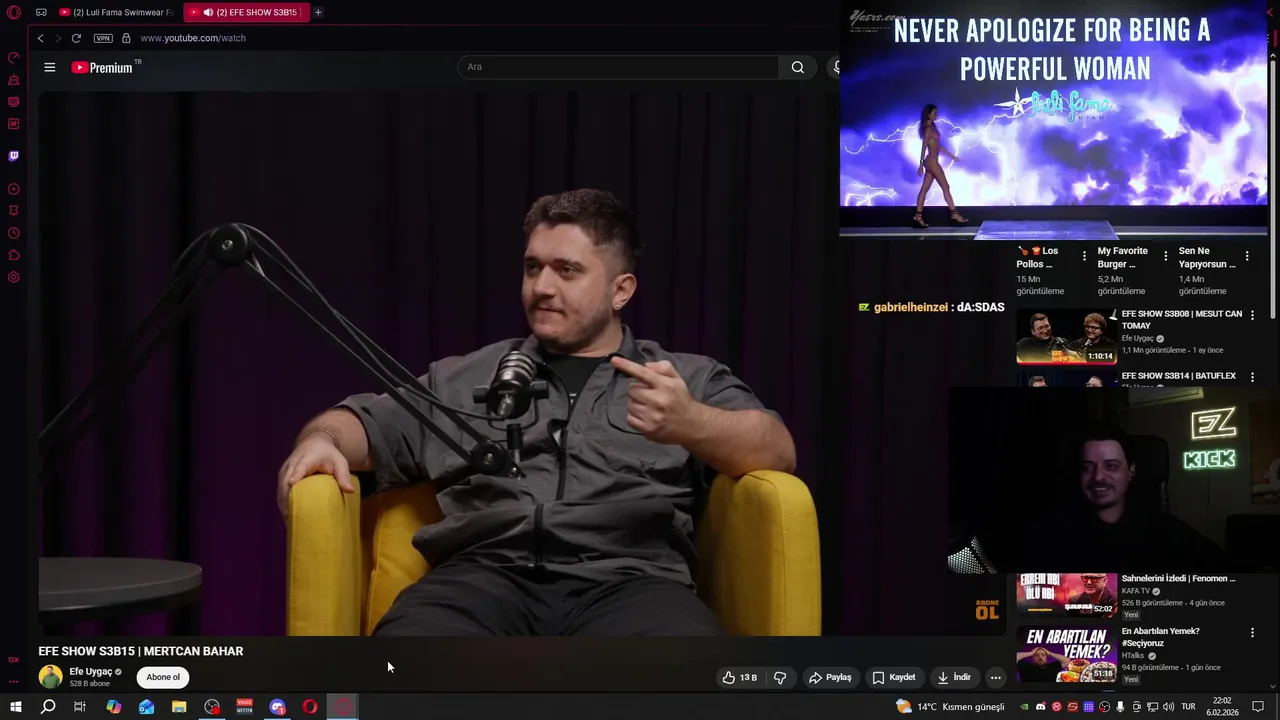The height and width of the screenshot is (720, 1280).
Task: Open Opera browser taskbar icon
Action: tap(310, 707)
